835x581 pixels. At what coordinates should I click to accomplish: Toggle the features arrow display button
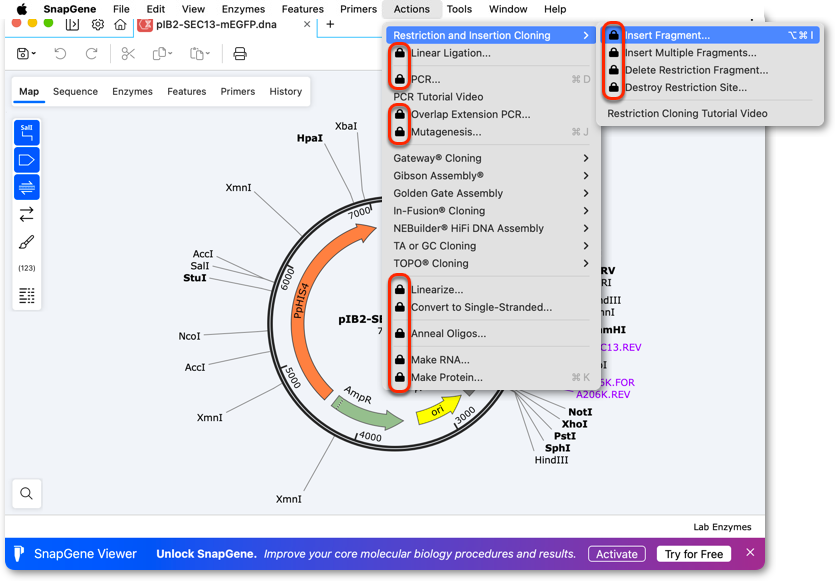tap(27, 160)
